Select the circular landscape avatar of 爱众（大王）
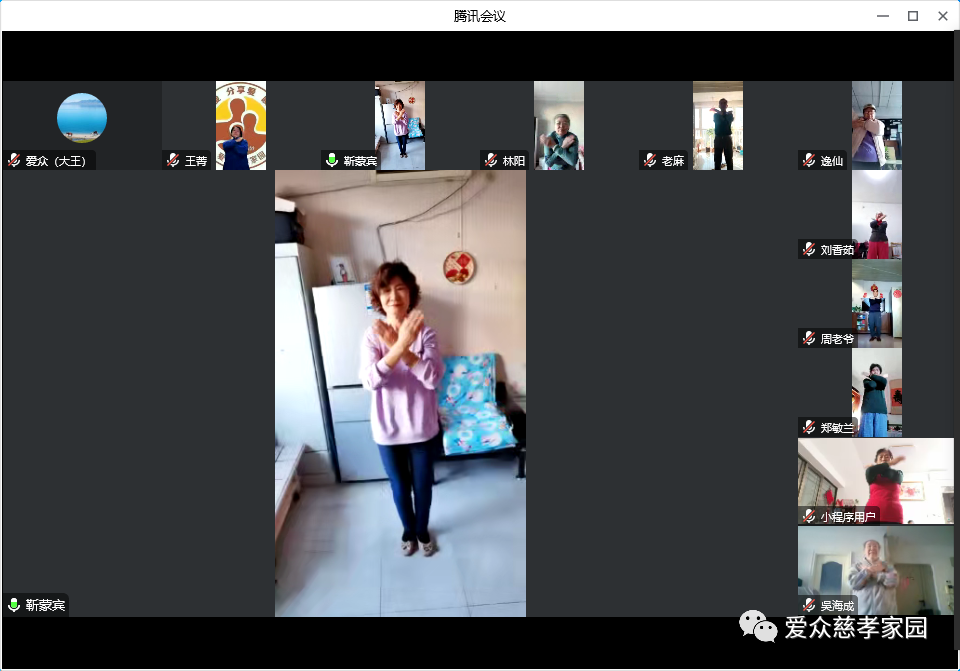Screen dimensions: 960x671 point(82,118)
